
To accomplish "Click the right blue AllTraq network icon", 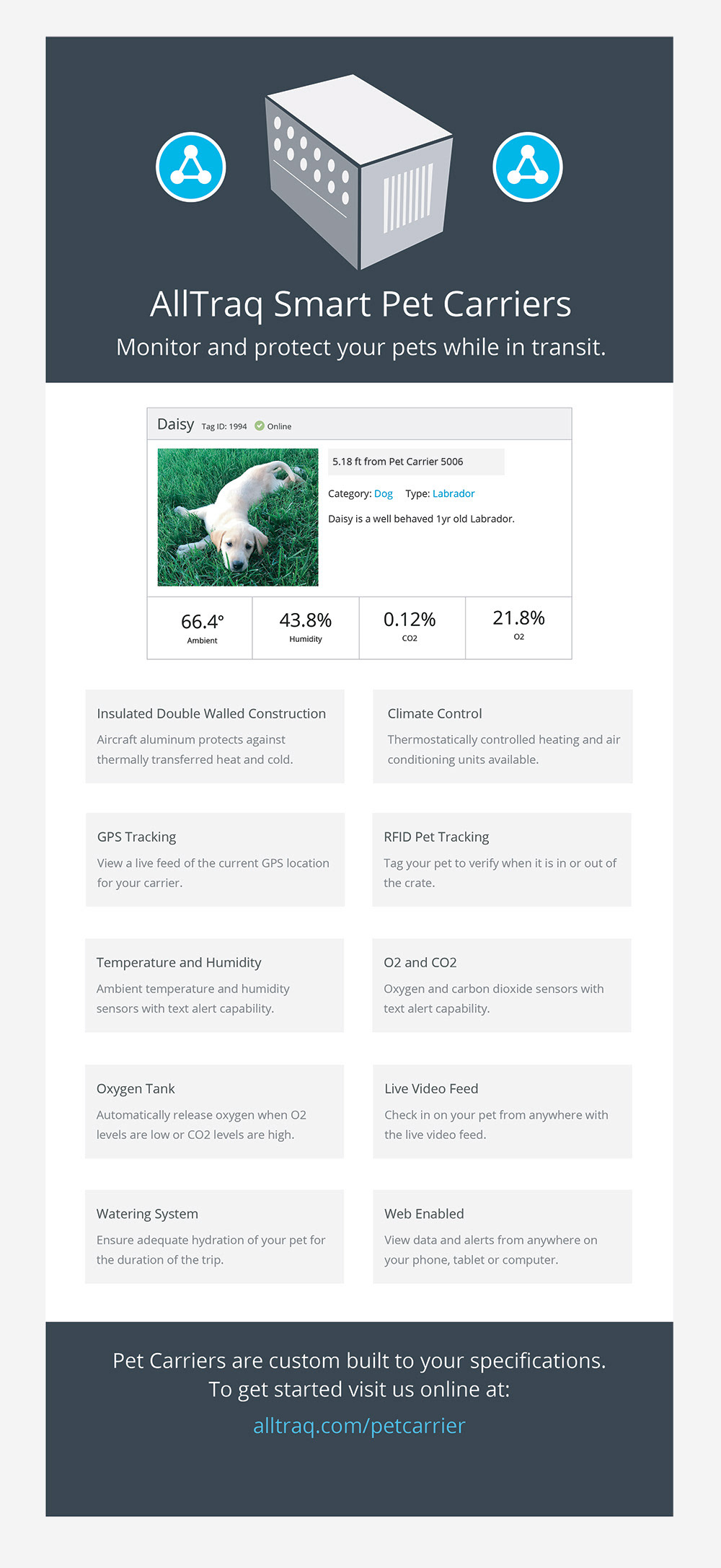I will click(x=528, y=167).
